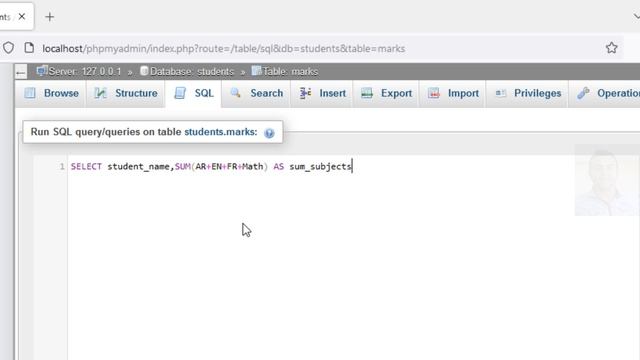Open the Search tab

pyautogui.click(x=256, y=93)
